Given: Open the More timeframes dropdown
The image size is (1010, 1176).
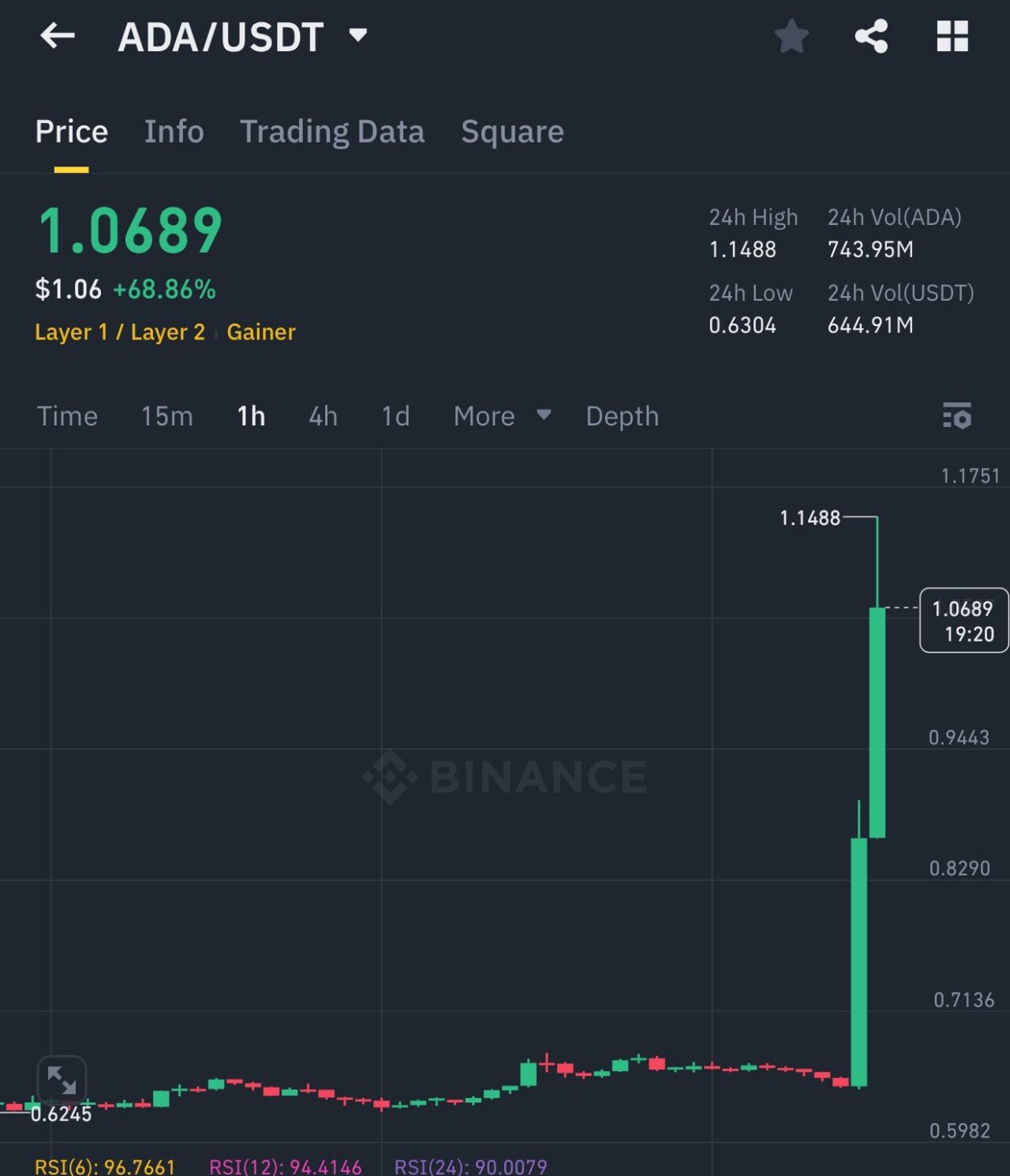Looking at the screenshot, I should pos(501,416).
